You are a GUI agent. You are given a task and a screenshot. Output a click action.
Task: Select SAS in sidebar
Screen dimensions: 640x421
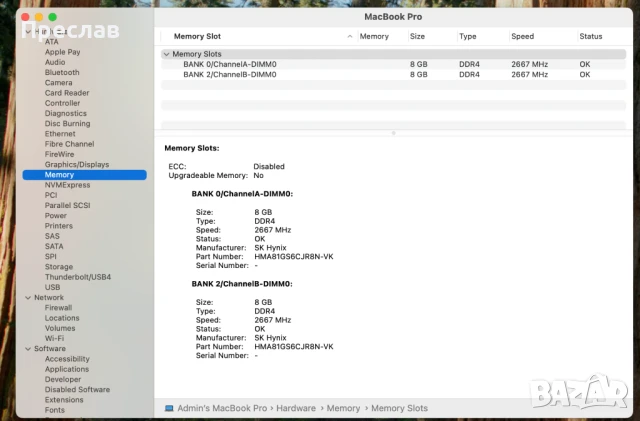tap(52, 236)
